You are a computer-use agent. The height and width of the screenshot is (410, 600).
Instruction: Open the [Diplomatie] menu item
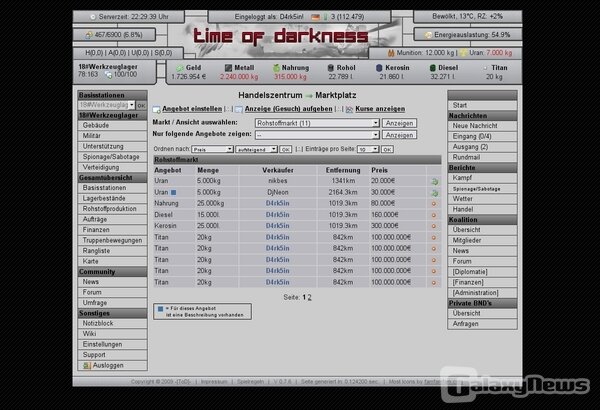click(x=482, y=272)
